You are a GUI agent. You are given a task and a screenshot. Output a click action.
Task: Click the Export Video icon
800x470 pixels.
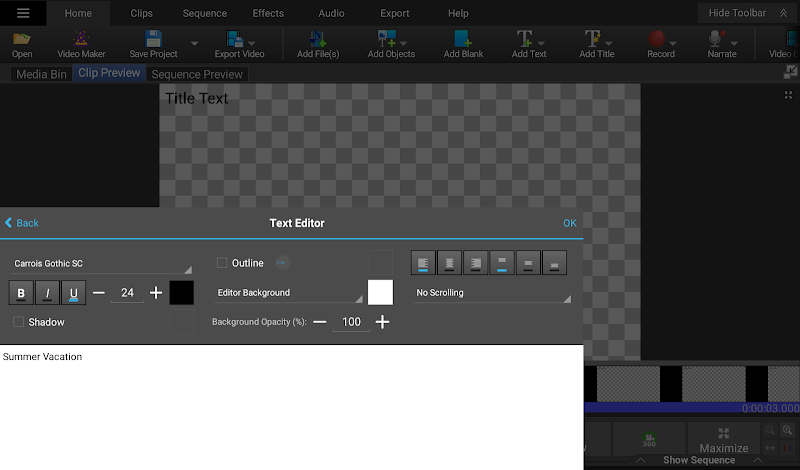235,39
